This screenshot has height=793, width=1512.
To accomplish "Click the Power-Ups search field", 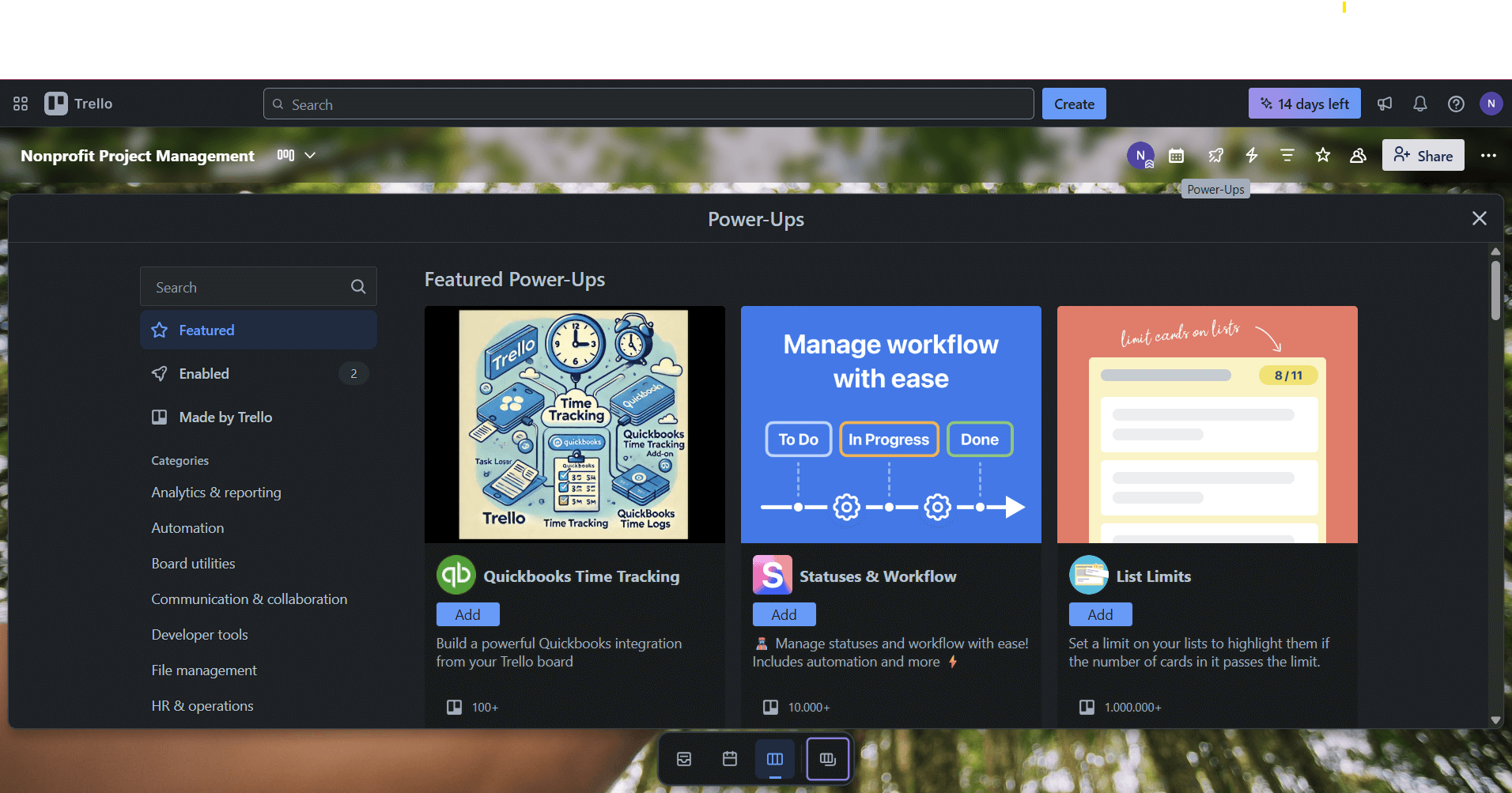I will click(258, 287).
